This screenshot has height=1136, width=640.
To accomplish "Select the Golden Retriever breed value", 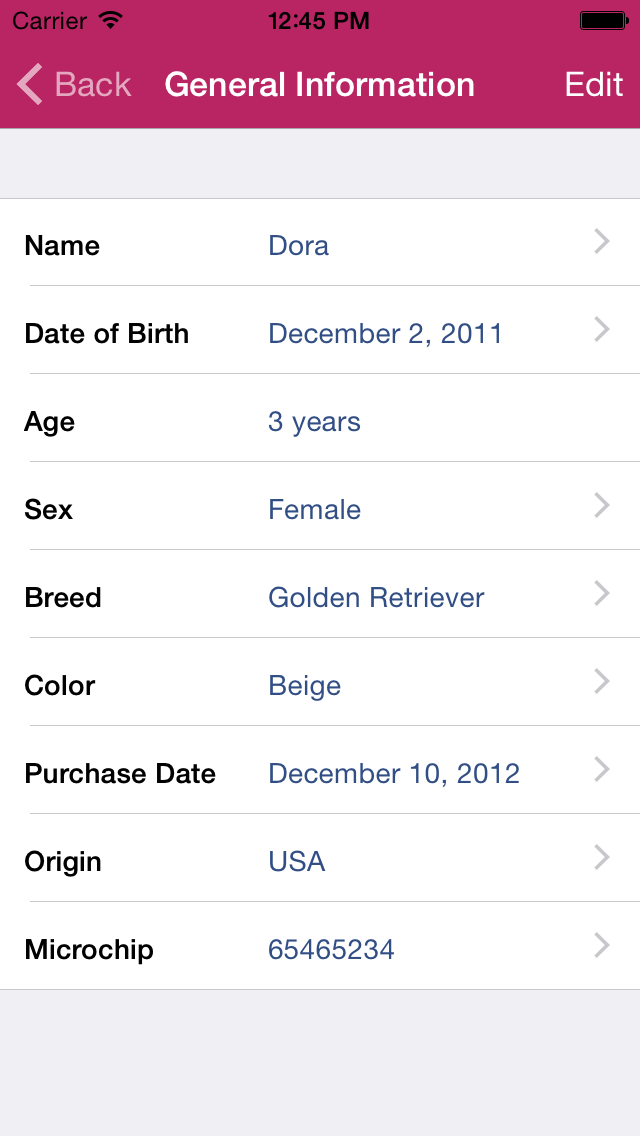I will point(376,598).
